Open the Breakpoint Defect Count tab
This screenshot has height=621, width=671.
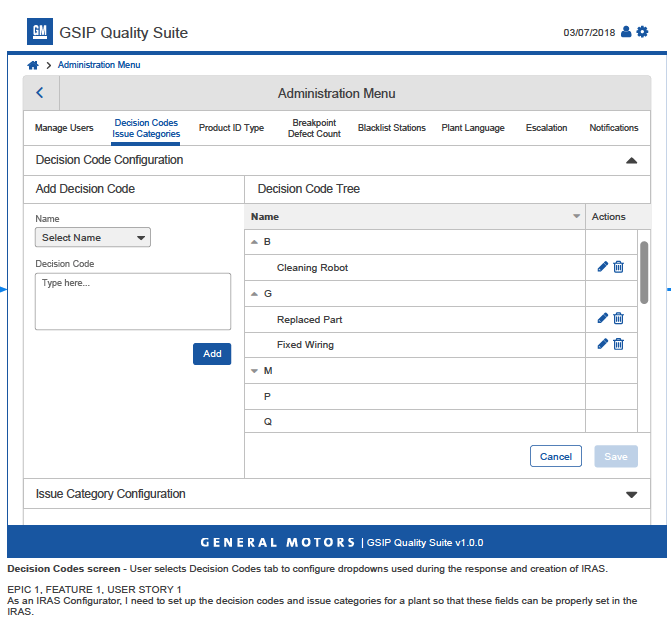tap(314, 128)
